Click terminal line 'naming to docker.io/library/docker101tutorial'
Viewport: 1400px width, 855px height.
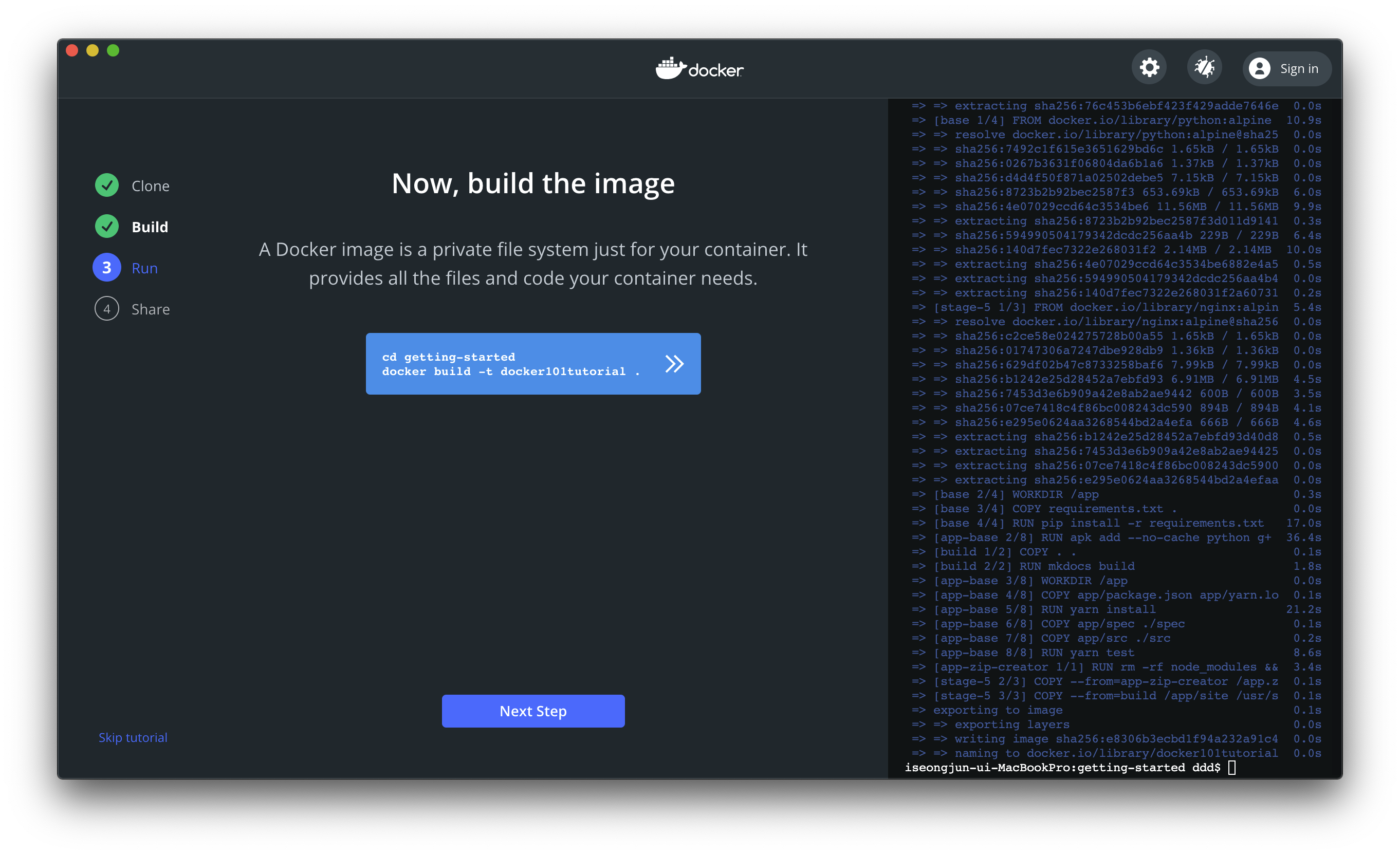[1116, 753]
